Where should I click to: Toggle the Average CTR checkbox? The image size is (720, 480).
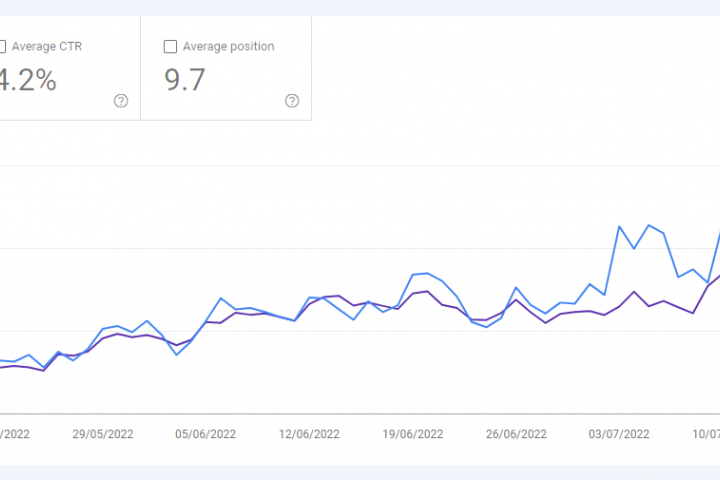[x=2, y=46]
